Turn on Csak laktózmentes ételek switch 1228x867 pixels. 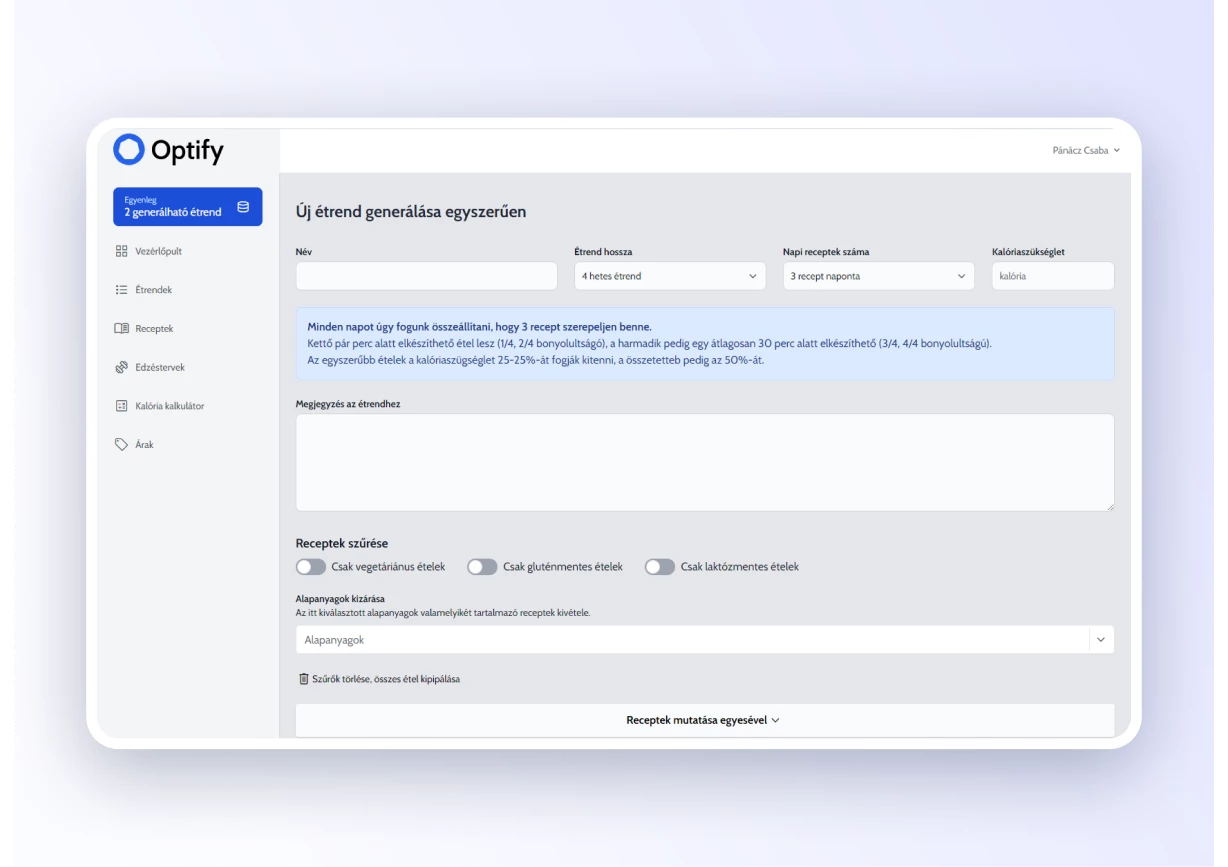pos(660,567)
